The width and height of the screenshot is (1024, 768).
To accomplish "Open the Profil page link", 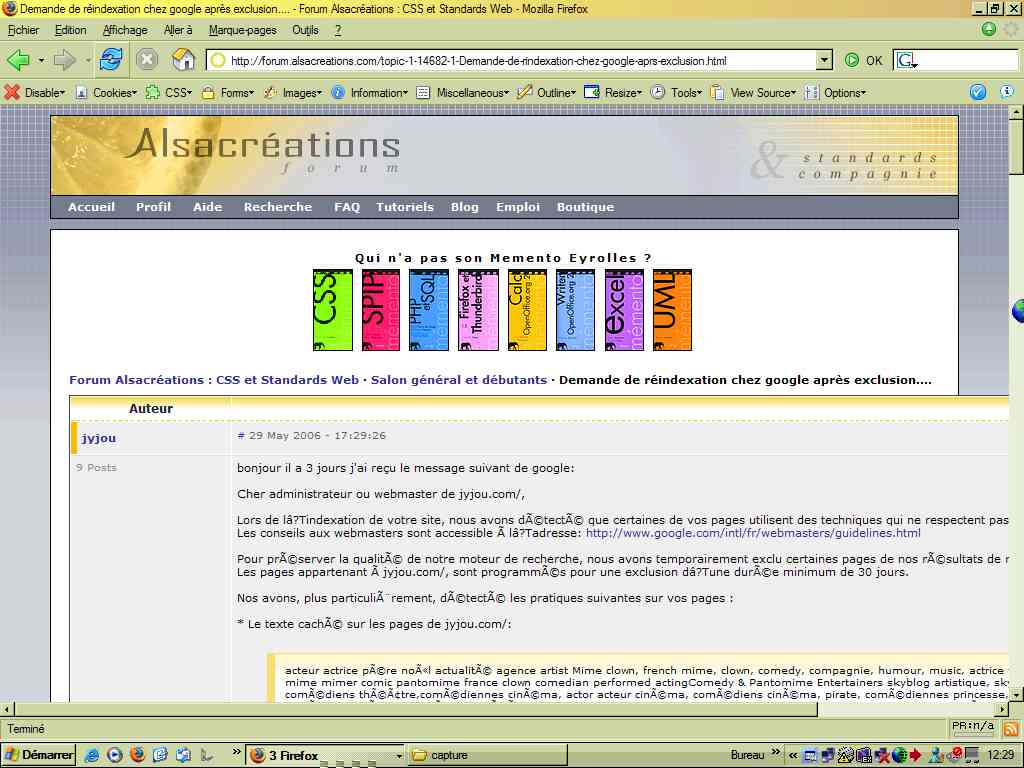I will coord(153,207).
